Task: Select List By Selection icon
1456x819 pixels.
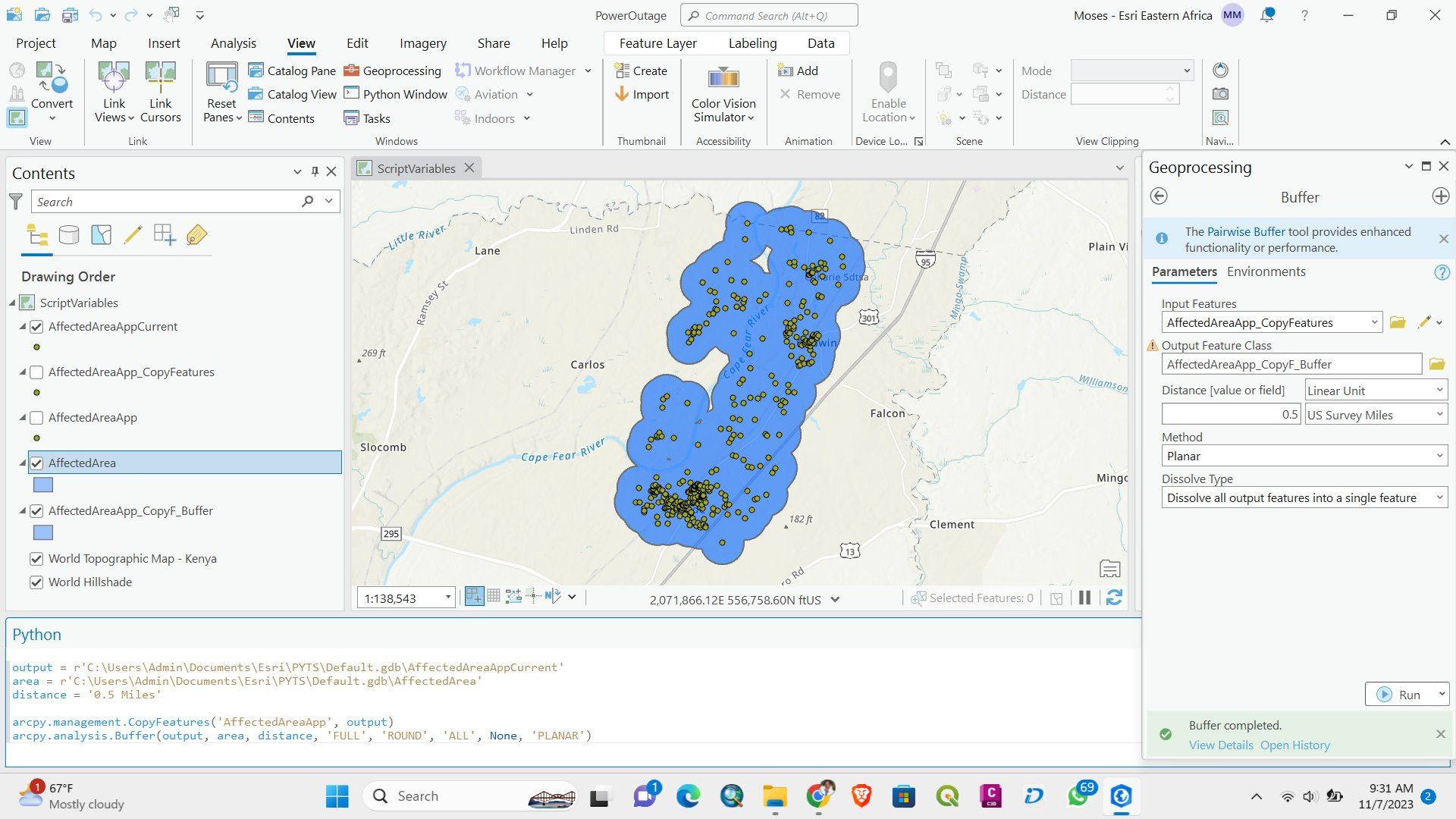Action: tap(101, 235)
